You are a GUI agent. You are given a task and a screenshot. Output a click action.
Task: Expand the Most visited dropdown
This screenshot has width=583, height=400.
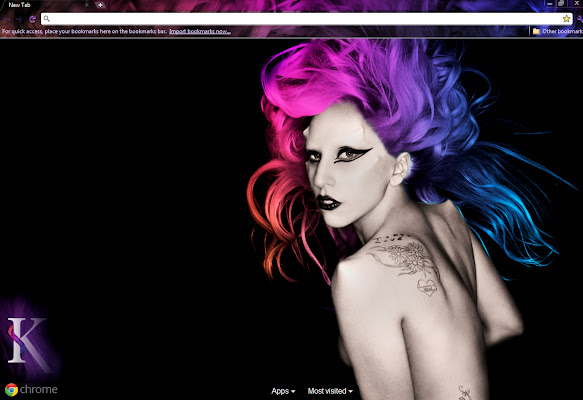[x=330, y=391]
